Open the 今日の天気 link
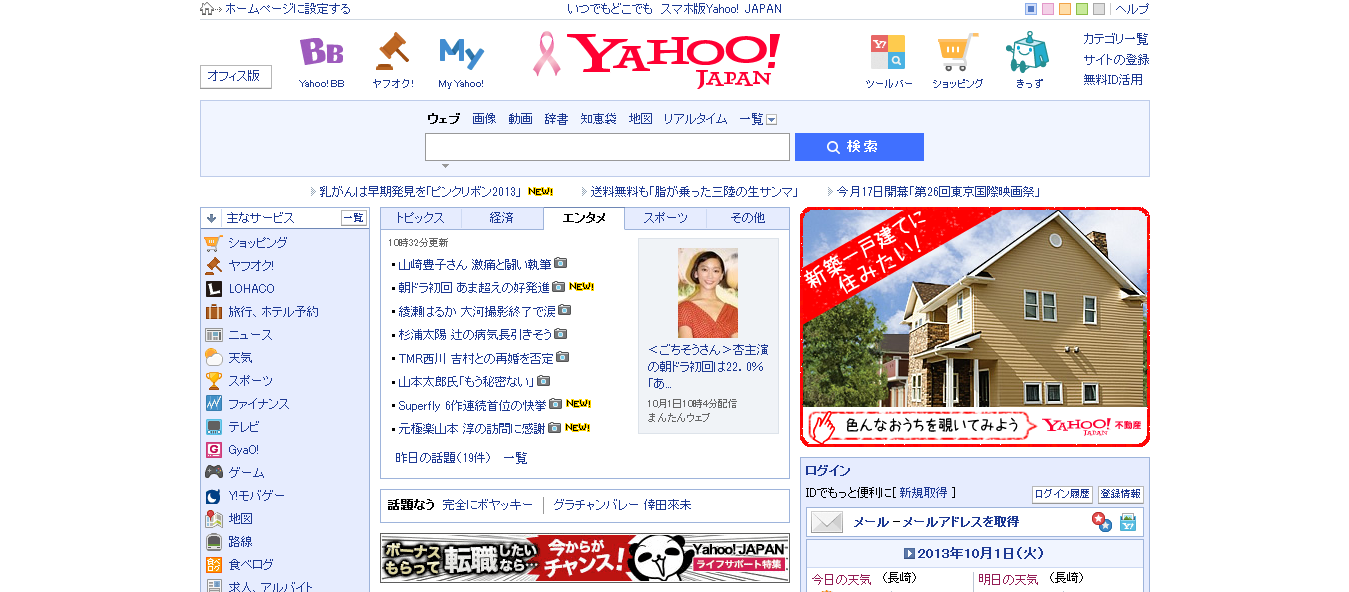Image resolution: width=1349 pixels, height=592 pixels. point(841,579)
